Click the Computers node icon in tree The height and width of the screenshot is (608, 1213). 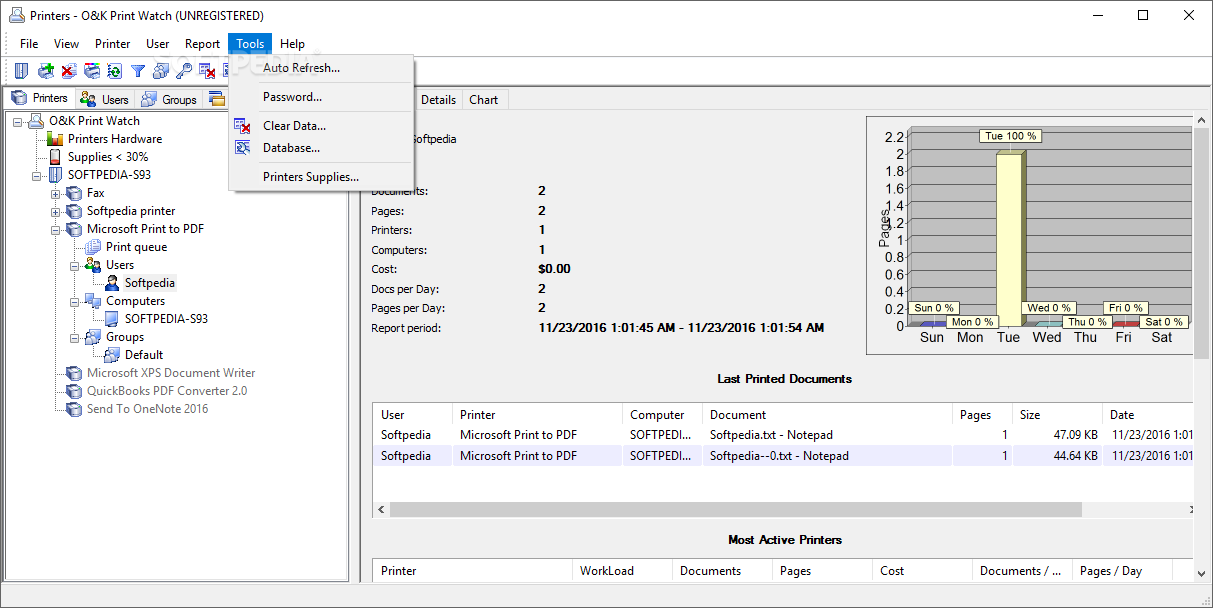click(x=93, y=301)
